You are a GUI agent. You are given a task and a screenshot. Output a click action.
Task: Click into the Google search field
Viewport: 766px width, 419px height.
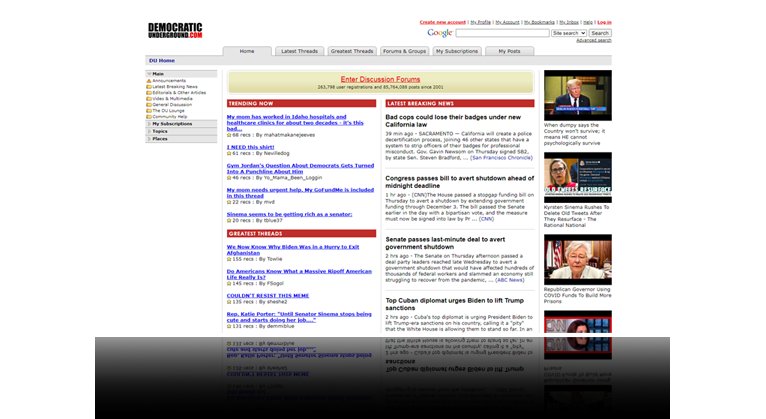(502, 33)
